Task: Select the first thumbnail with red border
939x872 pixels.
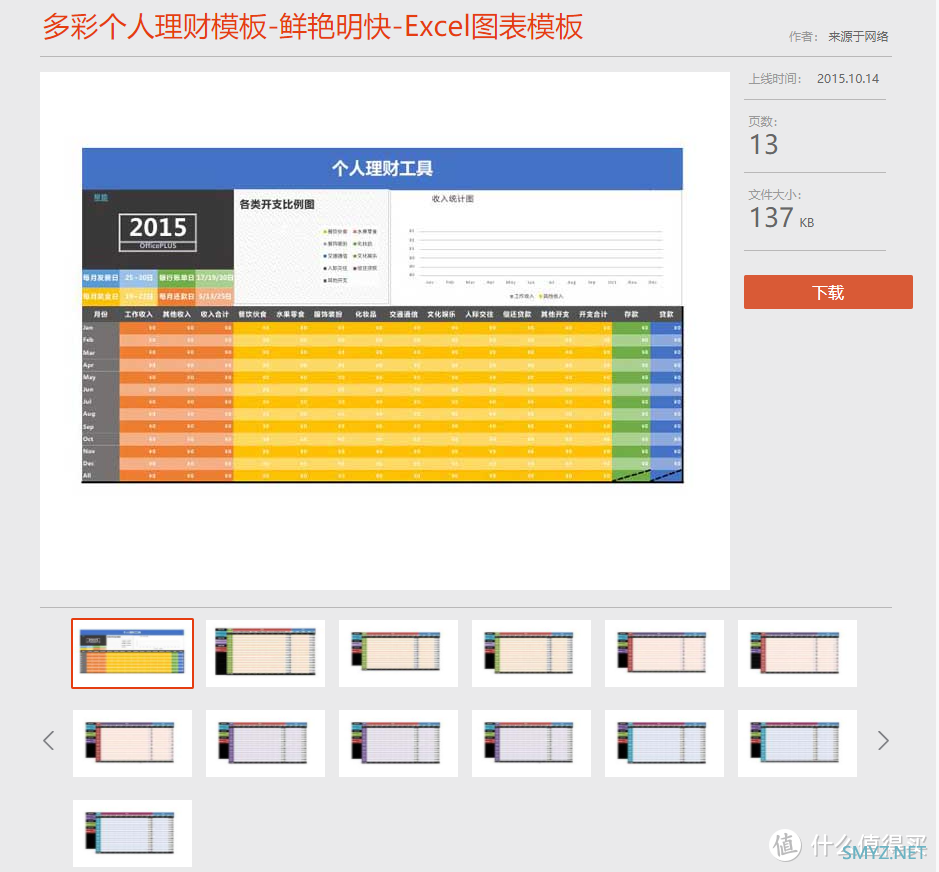Action: coord(132,653)
